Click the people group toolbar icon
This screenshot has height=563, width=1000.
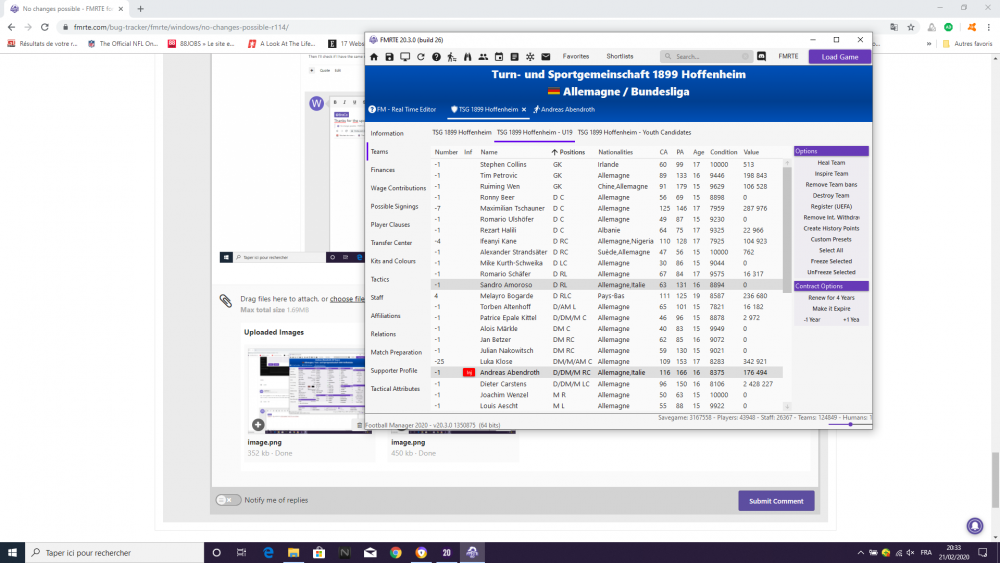[x=483, y=57]
